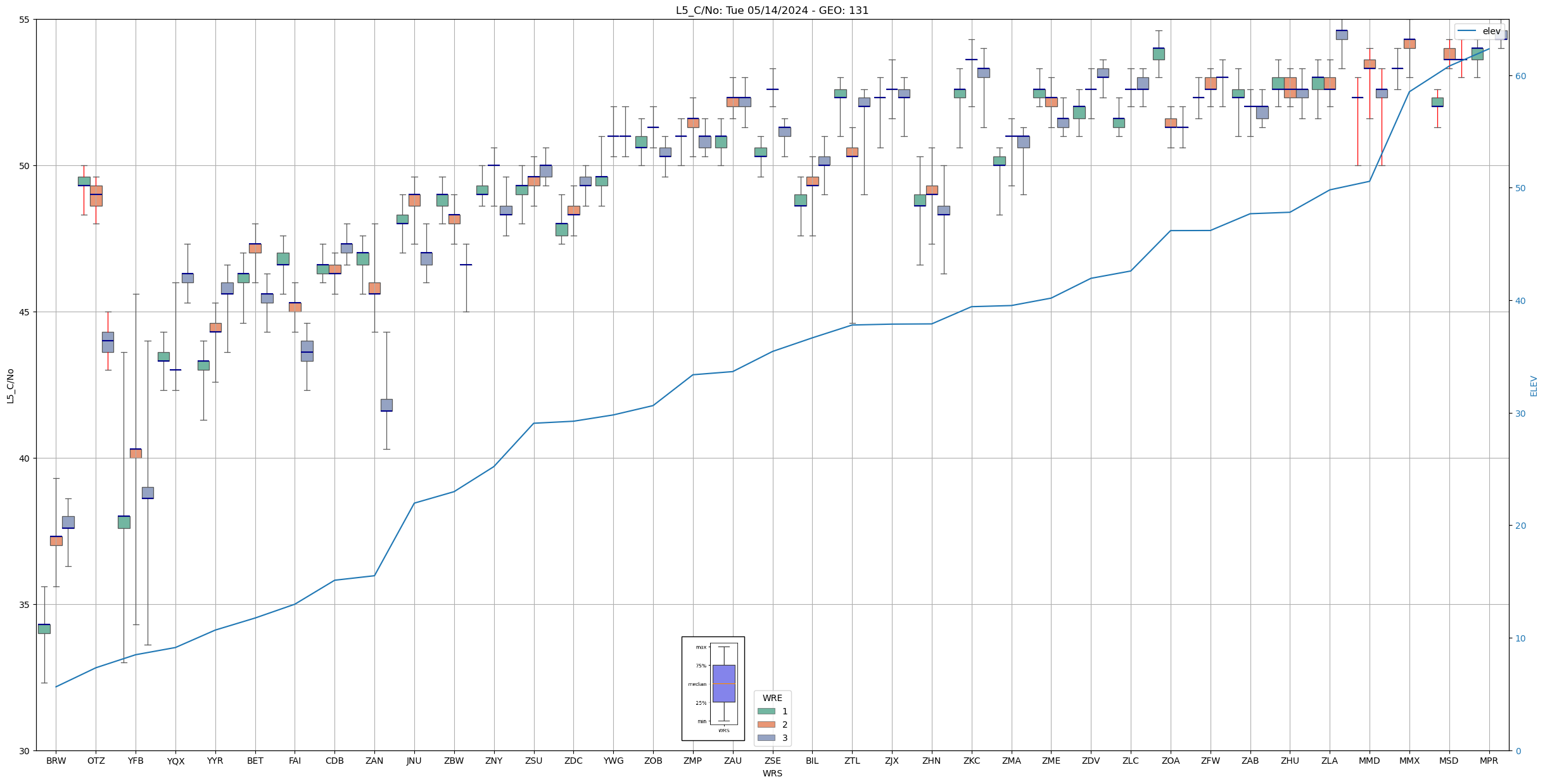Click the JNU x-axis station label
Image resolution: width=1545 pixels, height=784 pixels.
(414, 761)
